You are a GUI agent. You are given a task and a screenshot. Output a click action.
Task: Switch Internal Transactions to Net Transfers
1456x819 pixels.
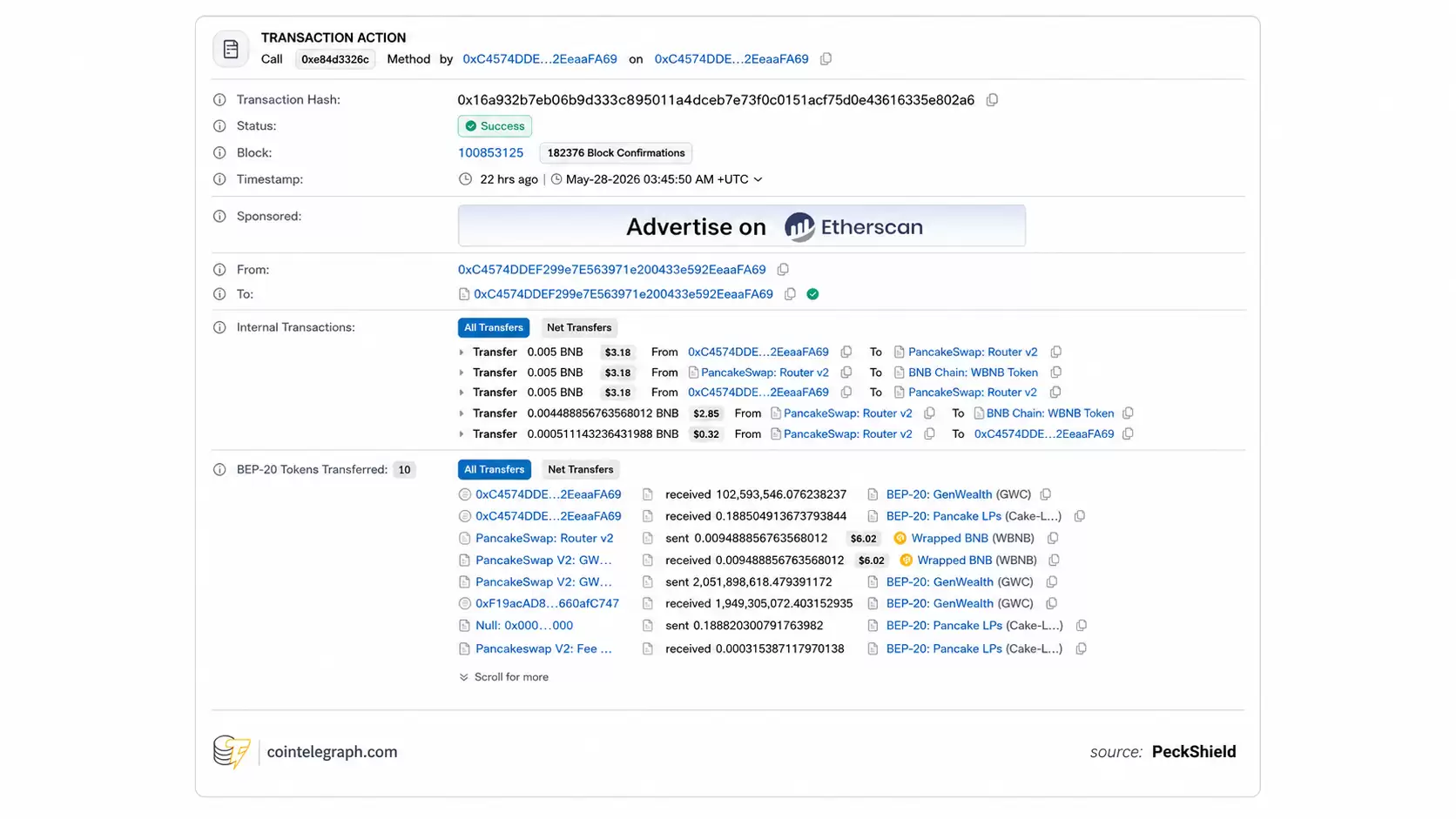pos(579,328)
